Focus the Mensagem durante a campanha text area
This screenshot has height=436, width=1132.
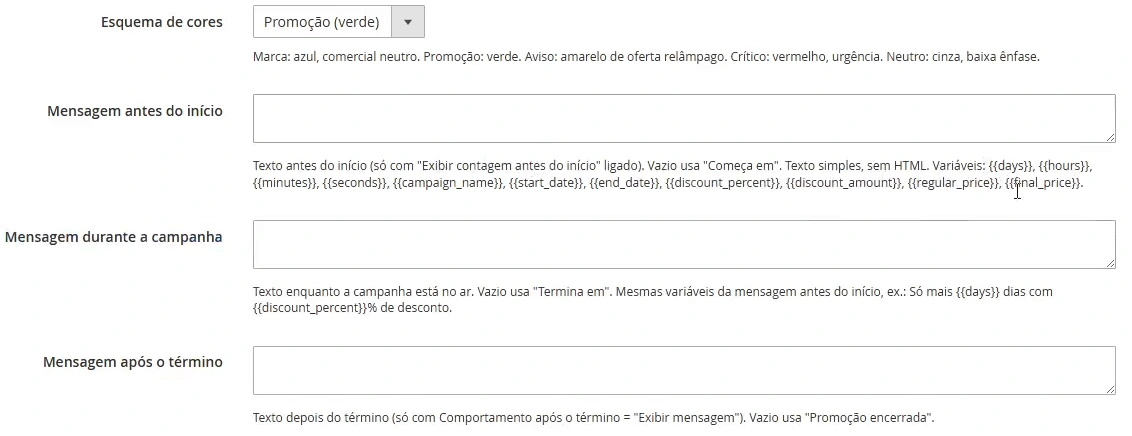(x=684, y=245)
